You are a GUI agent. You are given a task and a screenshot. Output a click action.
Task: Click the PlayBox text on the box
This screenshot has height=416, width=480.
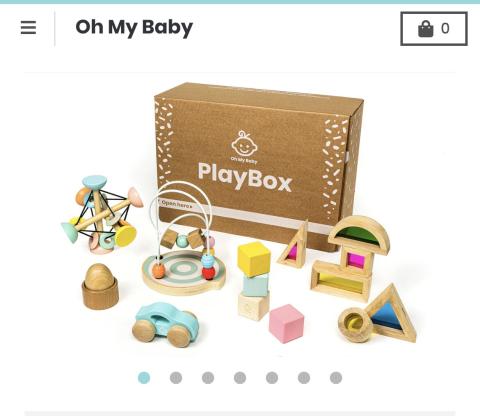pyautogui.click(x=245, y=177)
